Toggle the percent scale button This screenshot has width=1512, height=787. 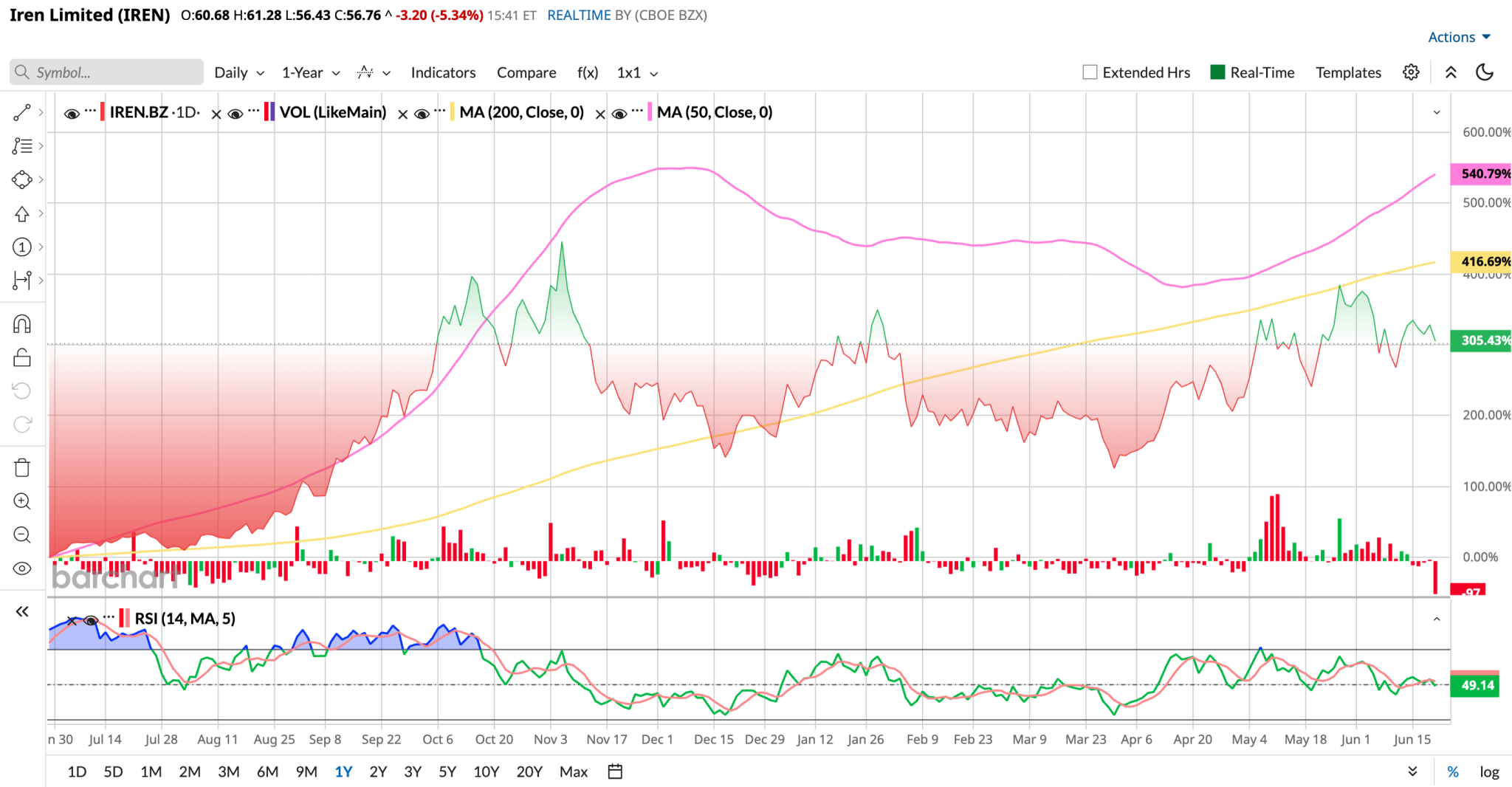1452,771
